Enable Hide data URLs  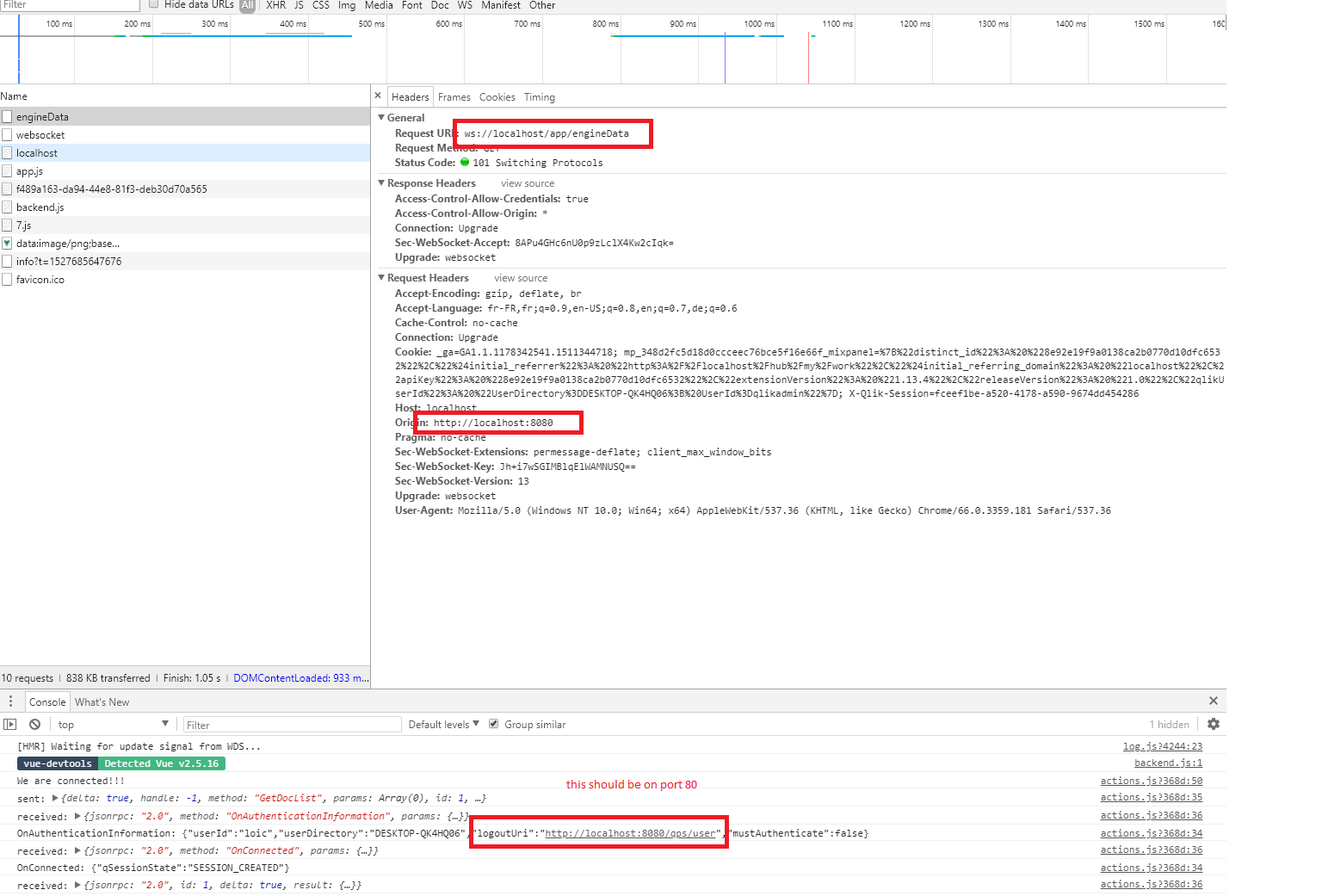153,3
